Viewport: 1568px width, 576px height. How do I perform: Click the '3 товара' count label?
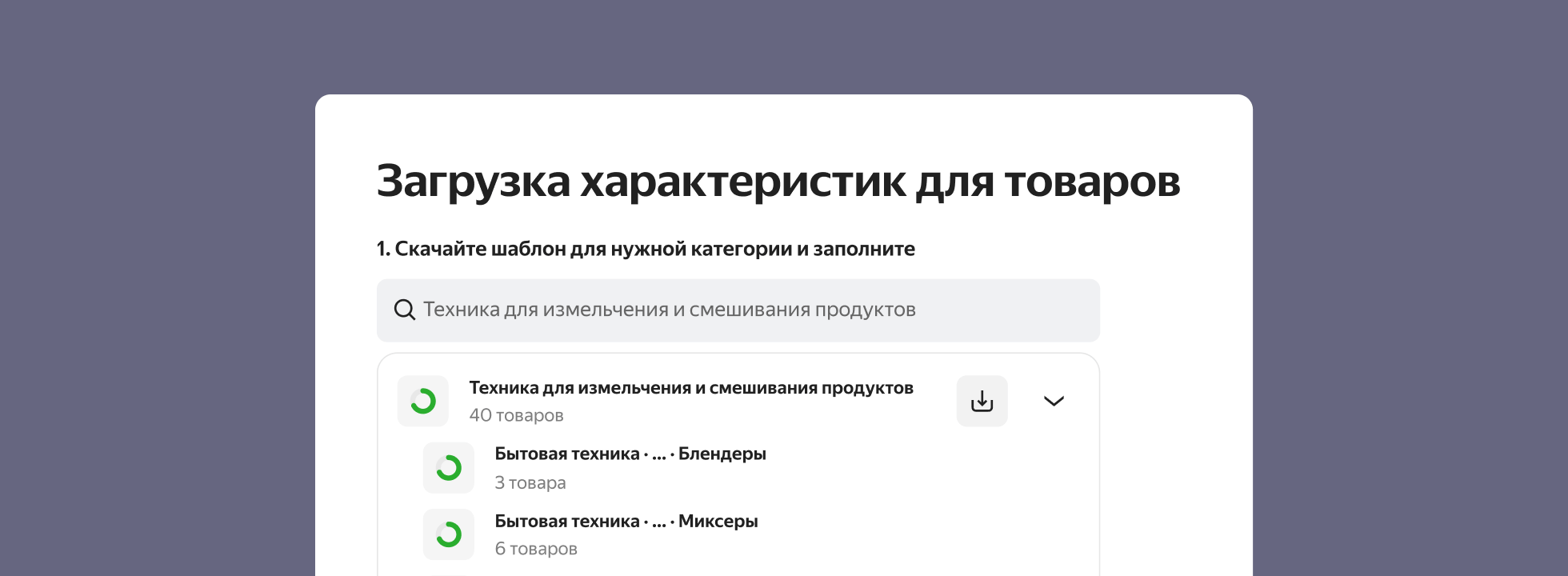[x=530, y=482]
